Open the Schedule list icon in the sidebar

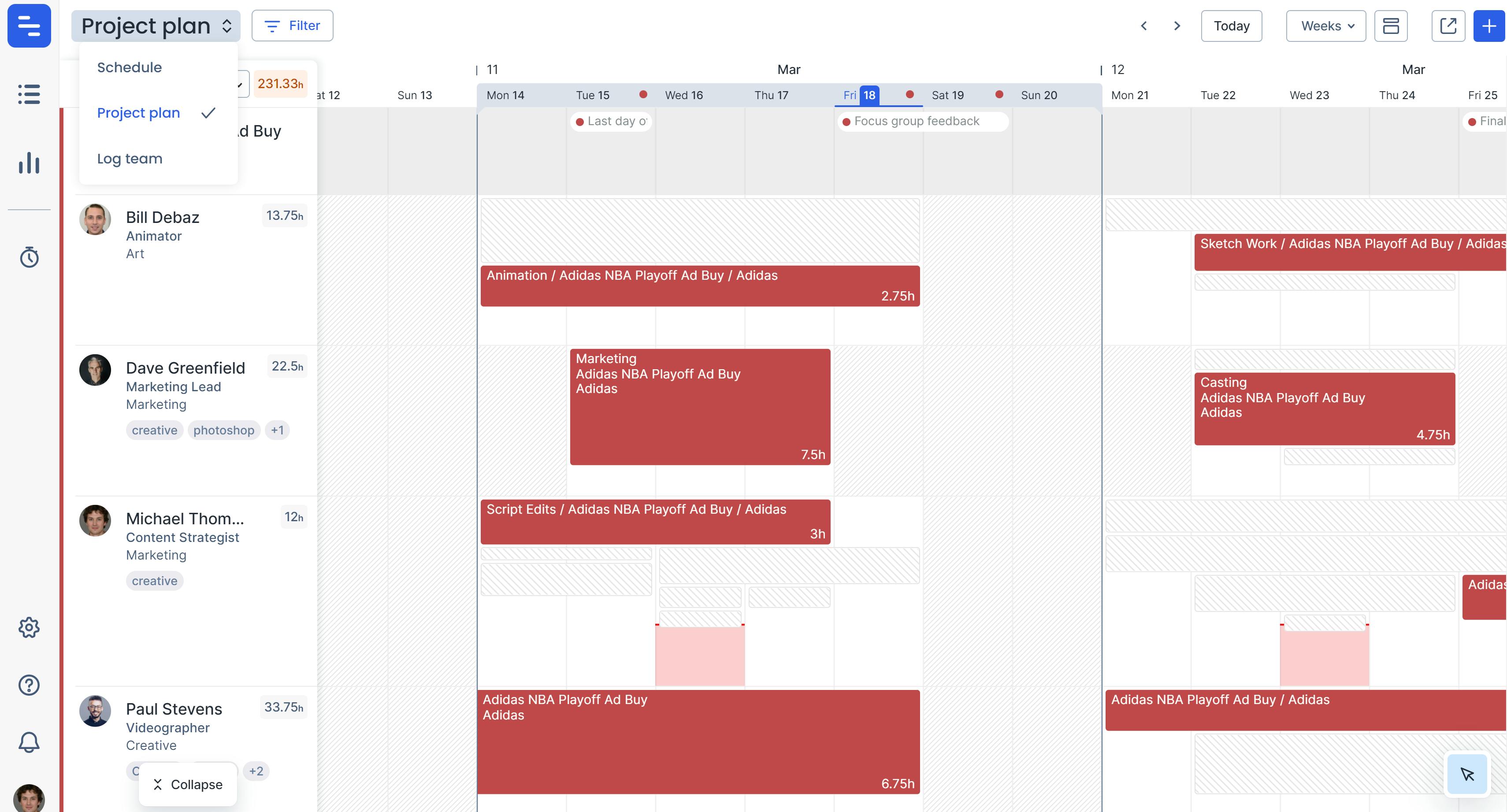point(29,94)
